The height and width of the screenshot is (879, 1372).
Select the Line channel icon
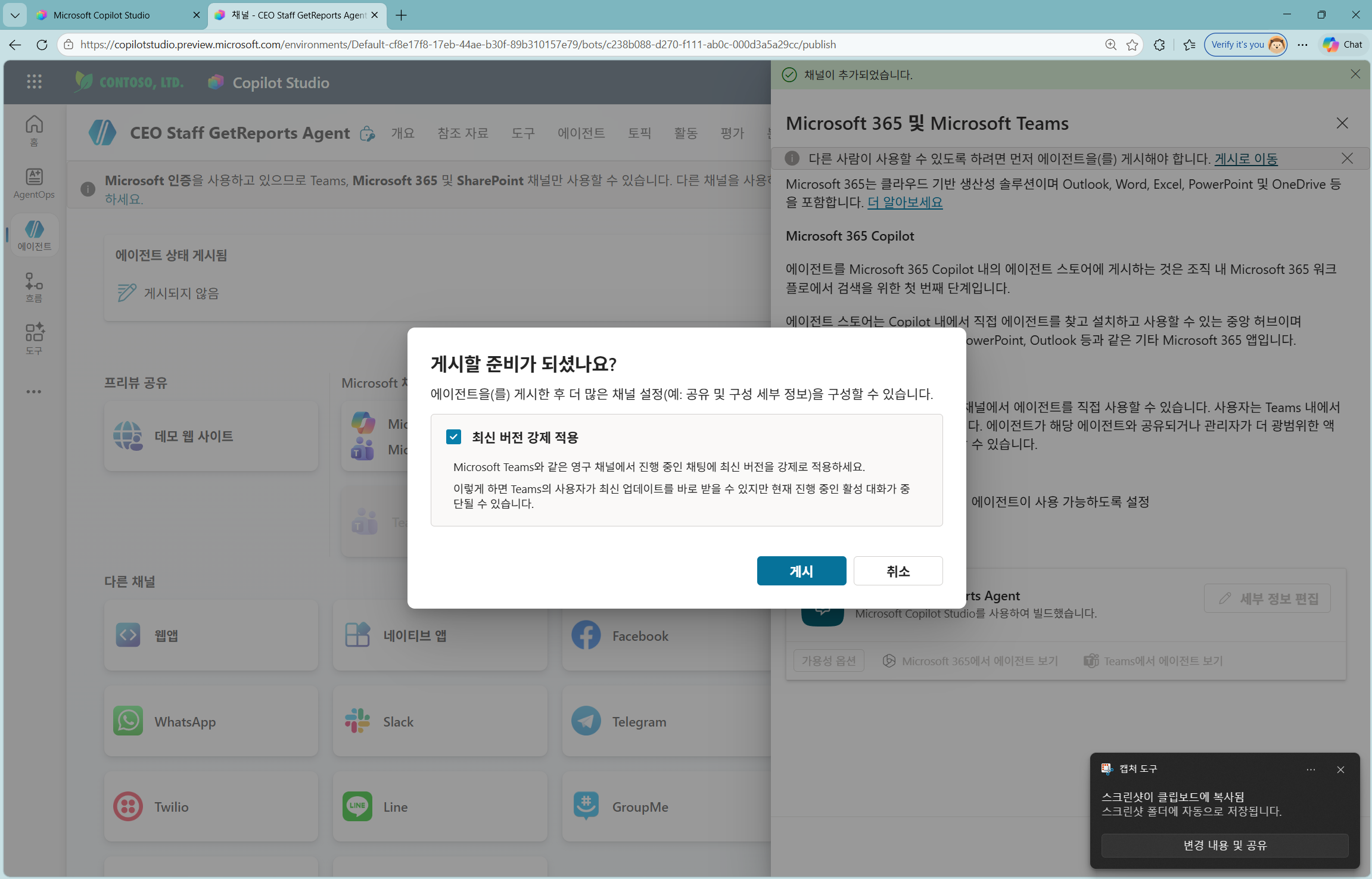(357, 807)
